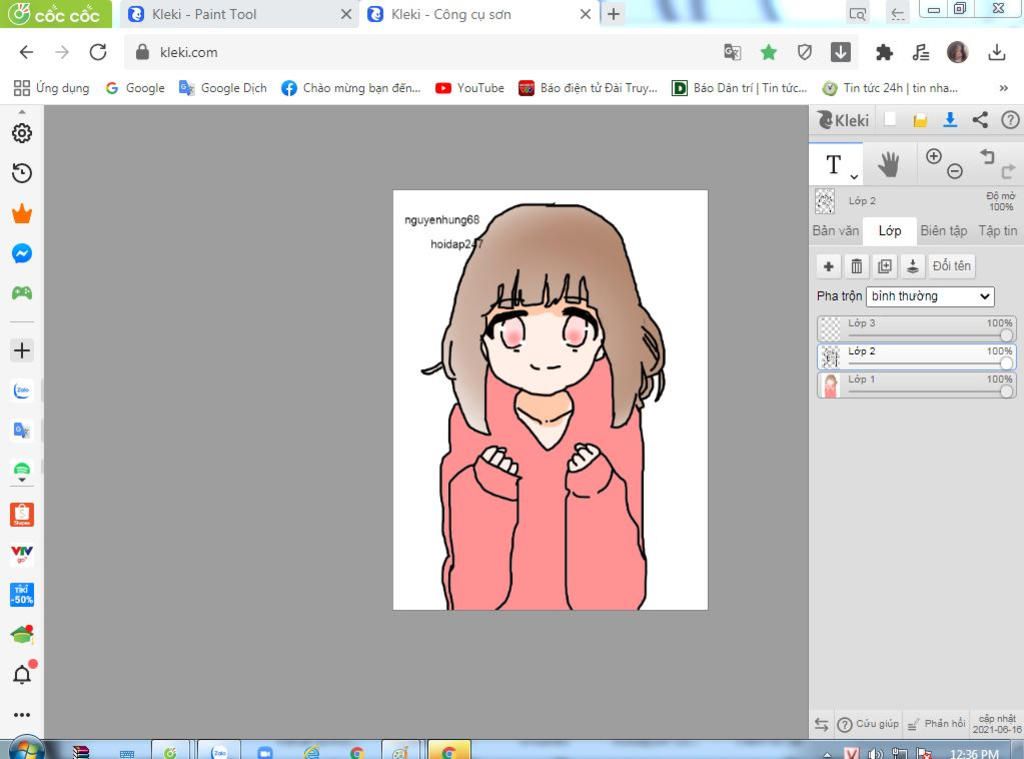Click the blue download image icon
Screen dimensions: 1024x759
[x=950, y=120]
